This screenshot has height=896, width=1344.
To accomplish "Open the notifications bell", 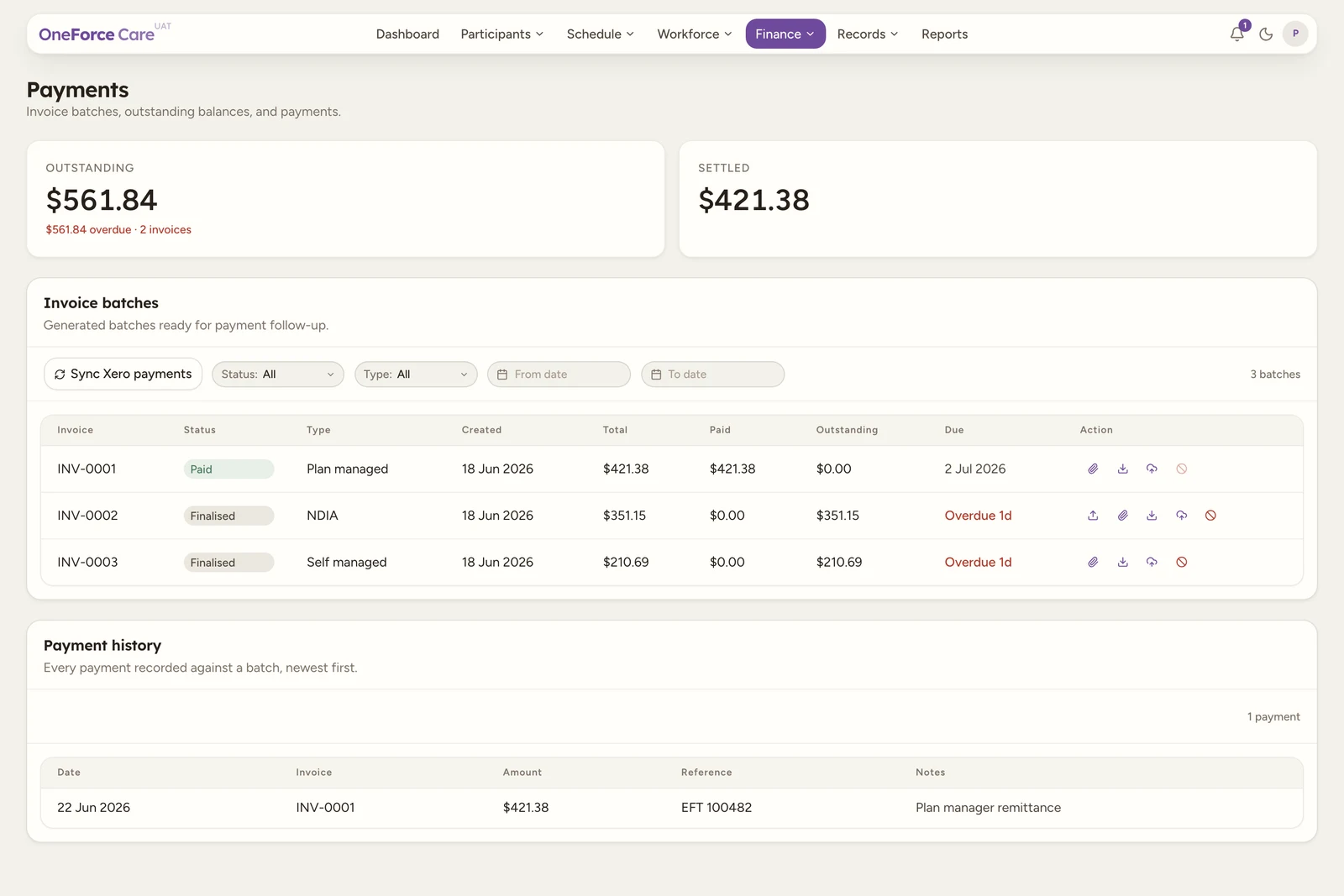I will coord(1237,34).
